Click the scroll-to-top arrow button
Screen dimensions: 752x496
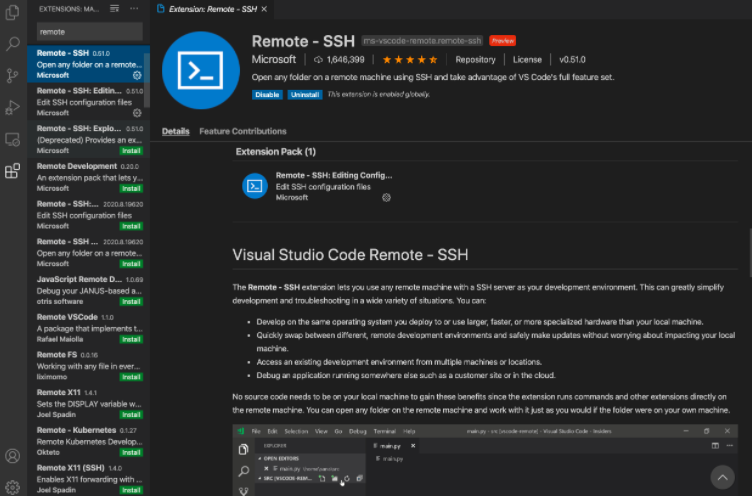[x=722, y=477]
